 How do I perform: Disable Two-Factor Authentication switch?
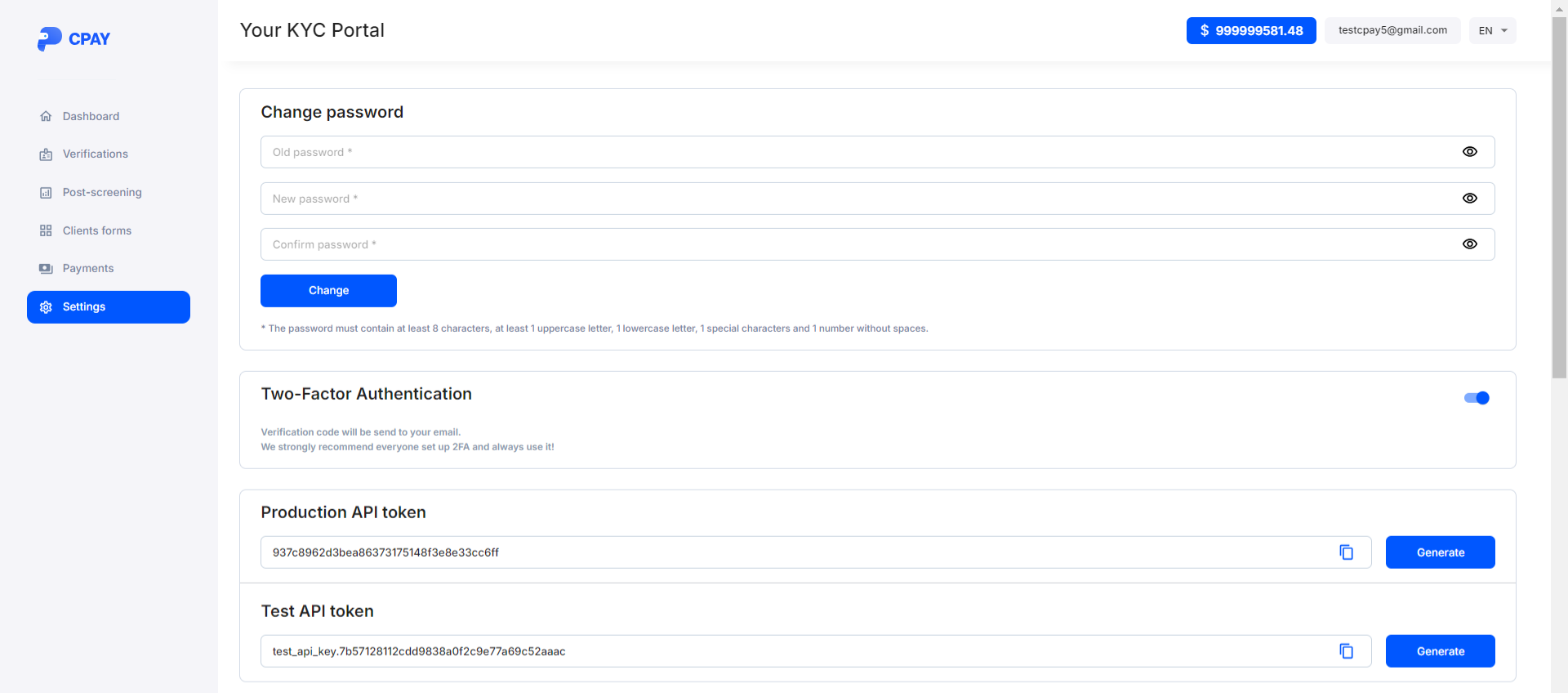(x=1477, y=398)
